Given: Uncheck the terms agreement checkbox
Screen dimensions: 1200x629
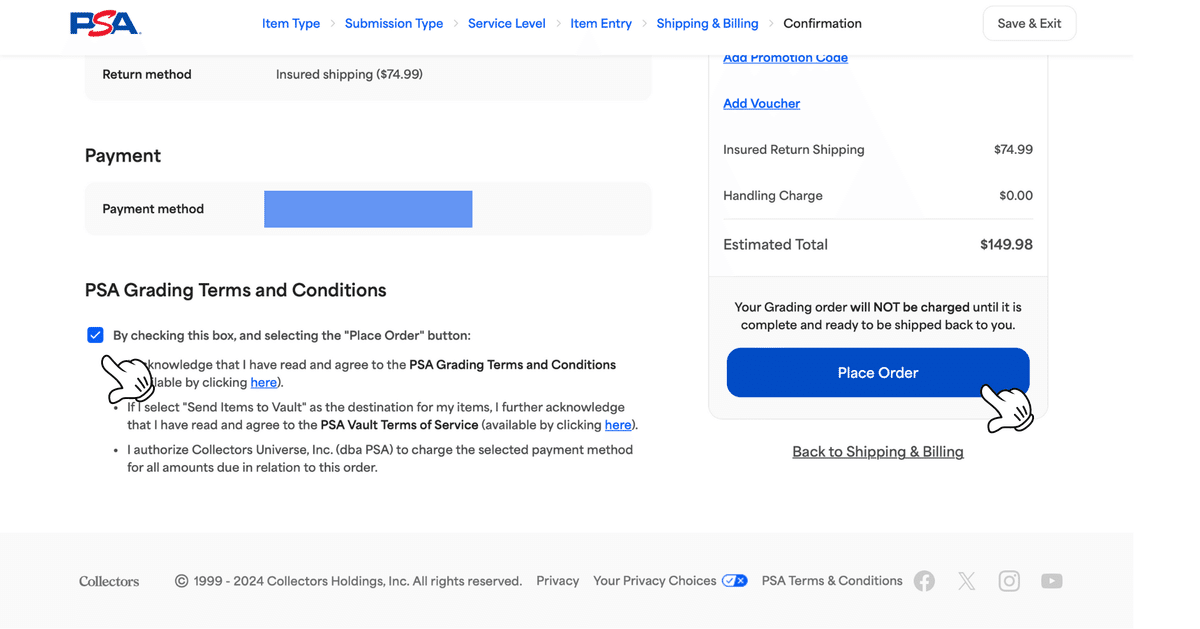Looking at the screenshot, I should coord(95,335).
